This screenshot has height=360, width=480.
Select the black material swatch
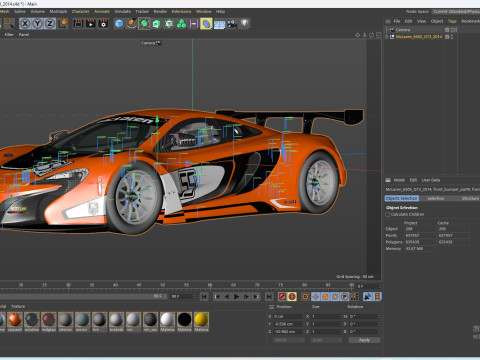point(184,320)
